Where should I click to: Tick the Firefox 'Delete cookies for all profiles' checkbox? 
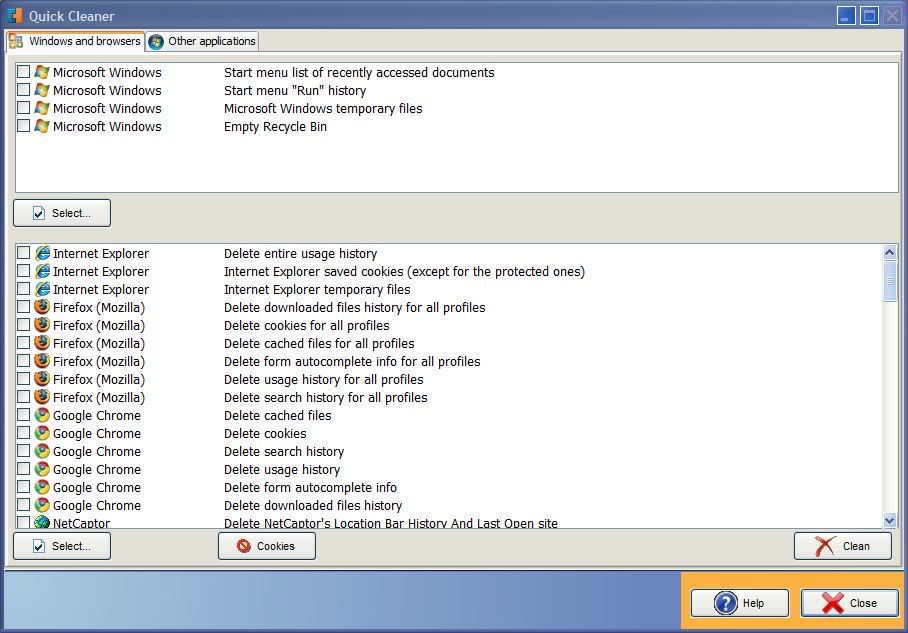23,325
